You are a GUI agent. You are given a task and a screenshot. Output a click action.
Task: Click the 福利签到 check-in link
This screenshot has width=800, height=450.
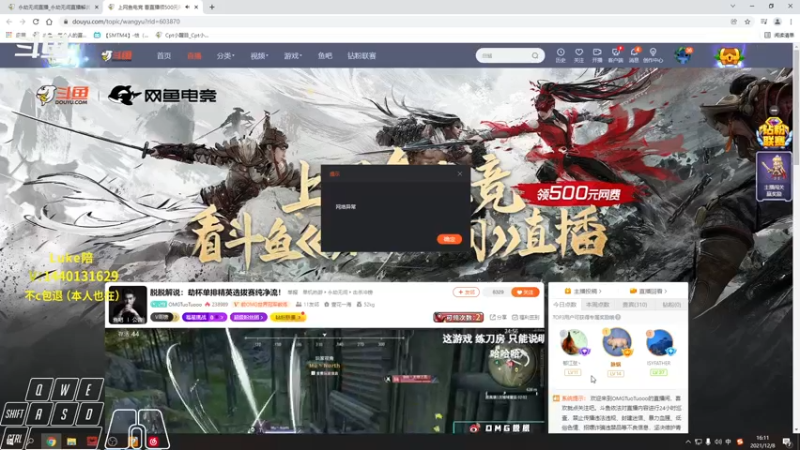tap(526, 317)
